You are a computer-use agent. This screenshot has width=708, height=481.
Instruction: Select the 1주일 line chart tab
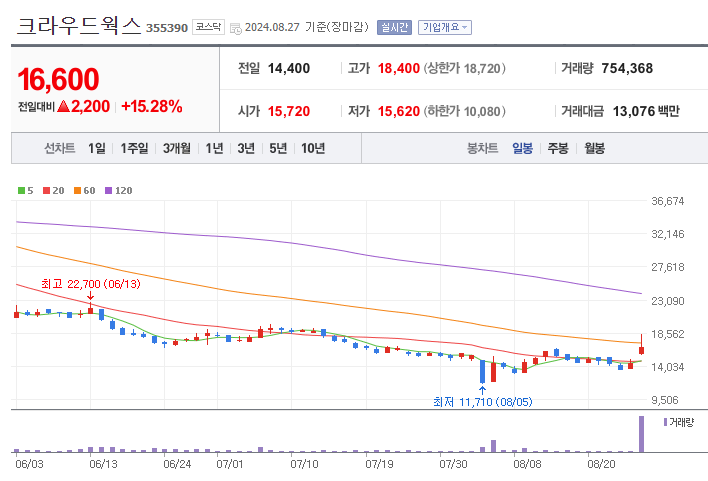pos(134,148)
